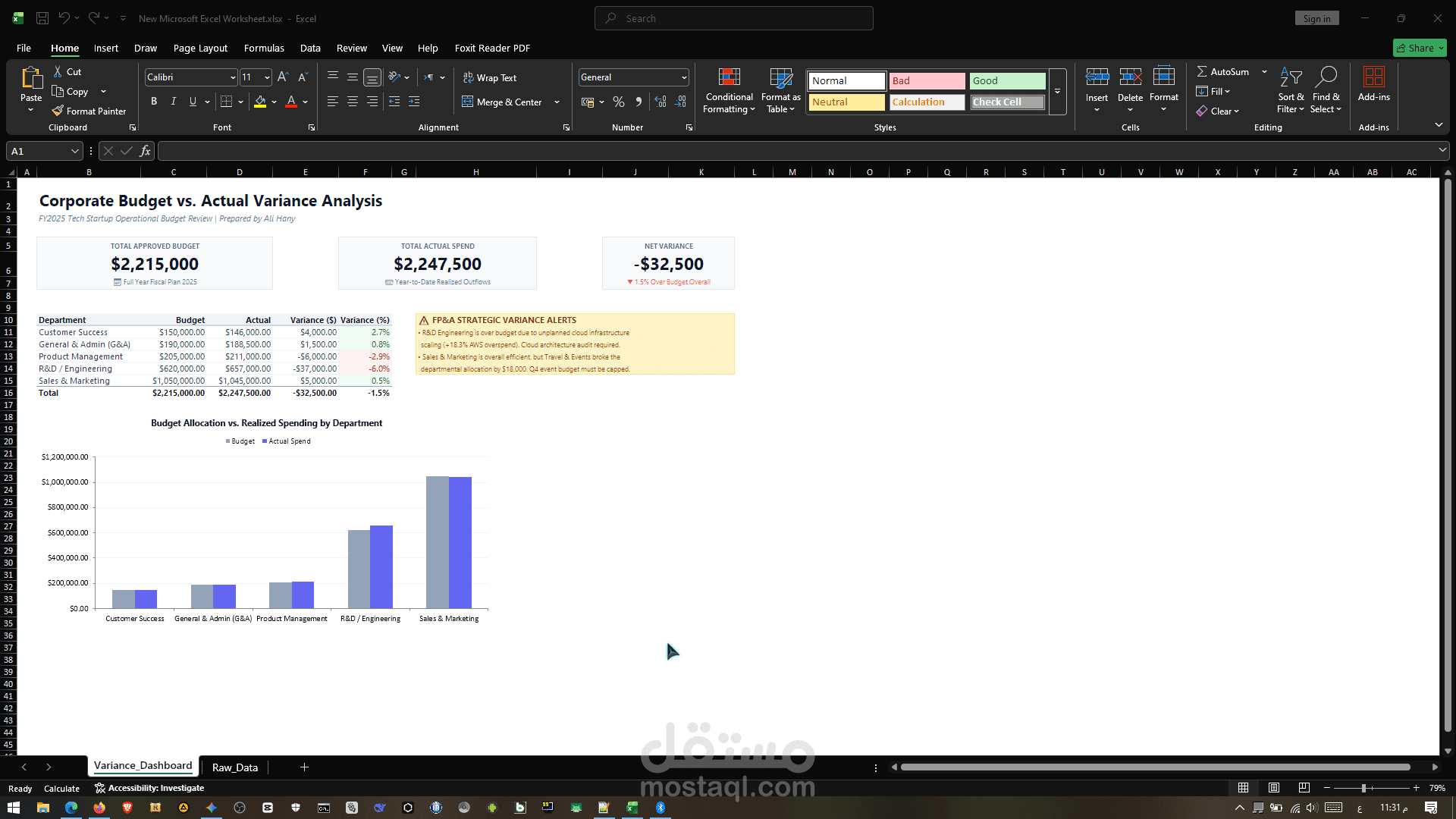Click the Format Painter brush icon
The image size is (1456, 819).
pyautogui.click(x=58, y=111)
